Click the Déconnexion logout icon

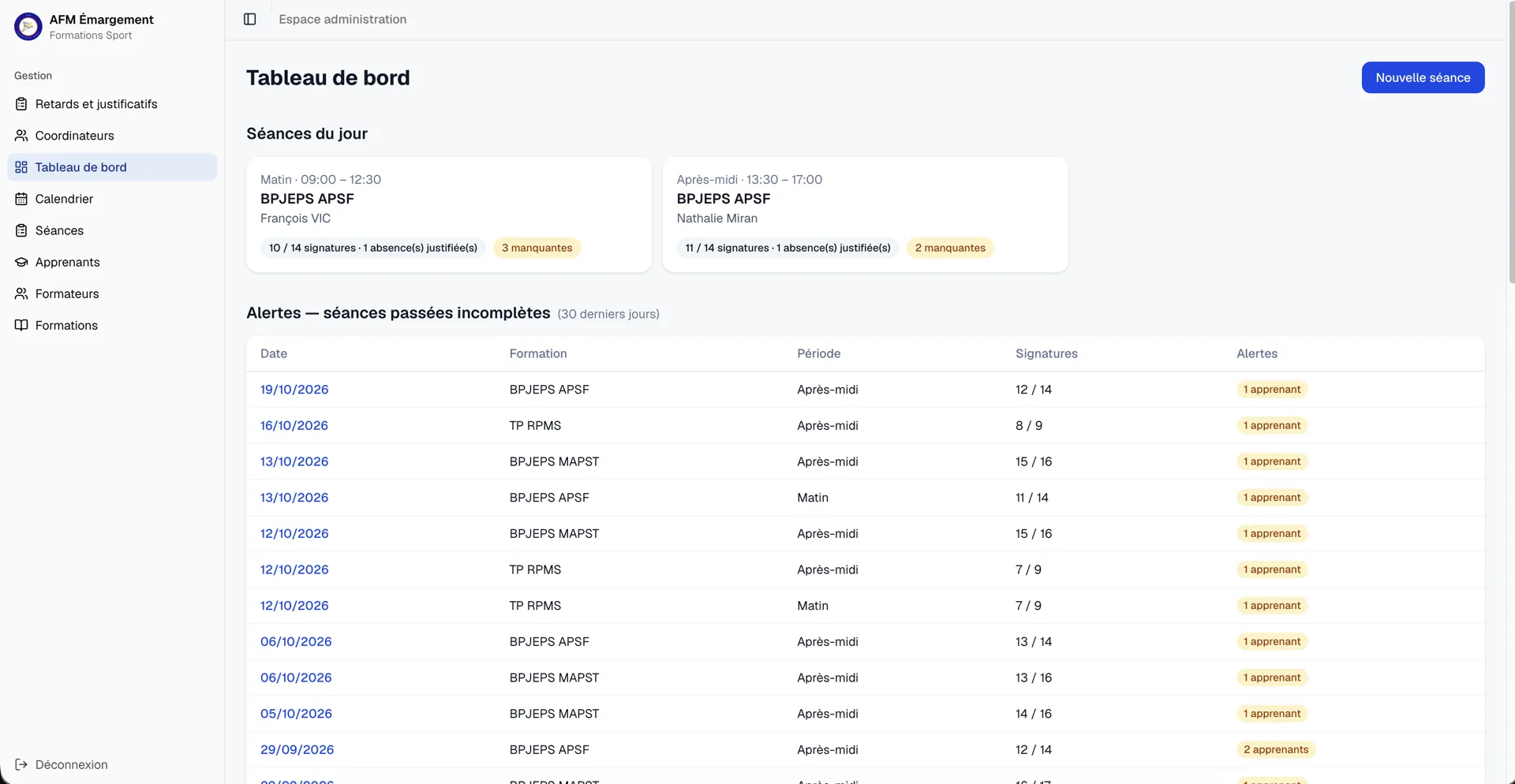21,764
